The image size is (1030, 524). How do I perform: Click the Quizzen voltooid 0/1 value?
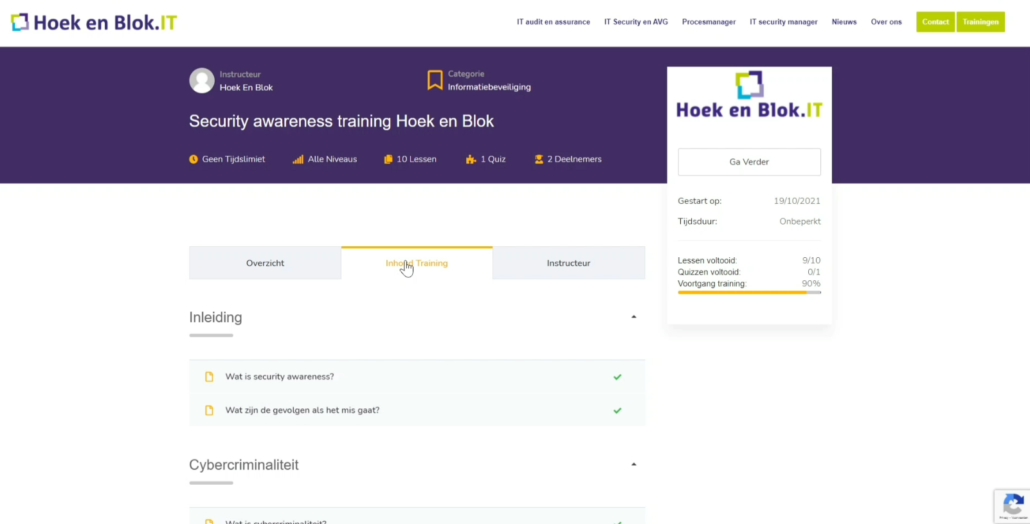[814, 272]
